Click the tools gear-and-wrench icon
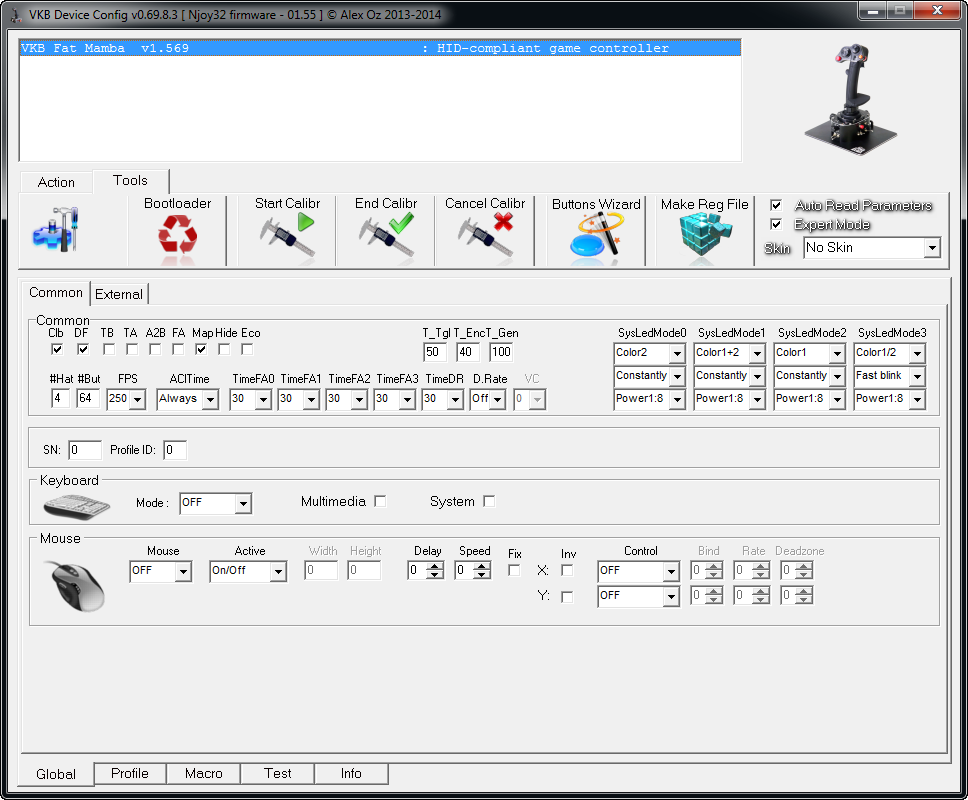The width and height of the screenshot is (968, 800). click(56, 229)
